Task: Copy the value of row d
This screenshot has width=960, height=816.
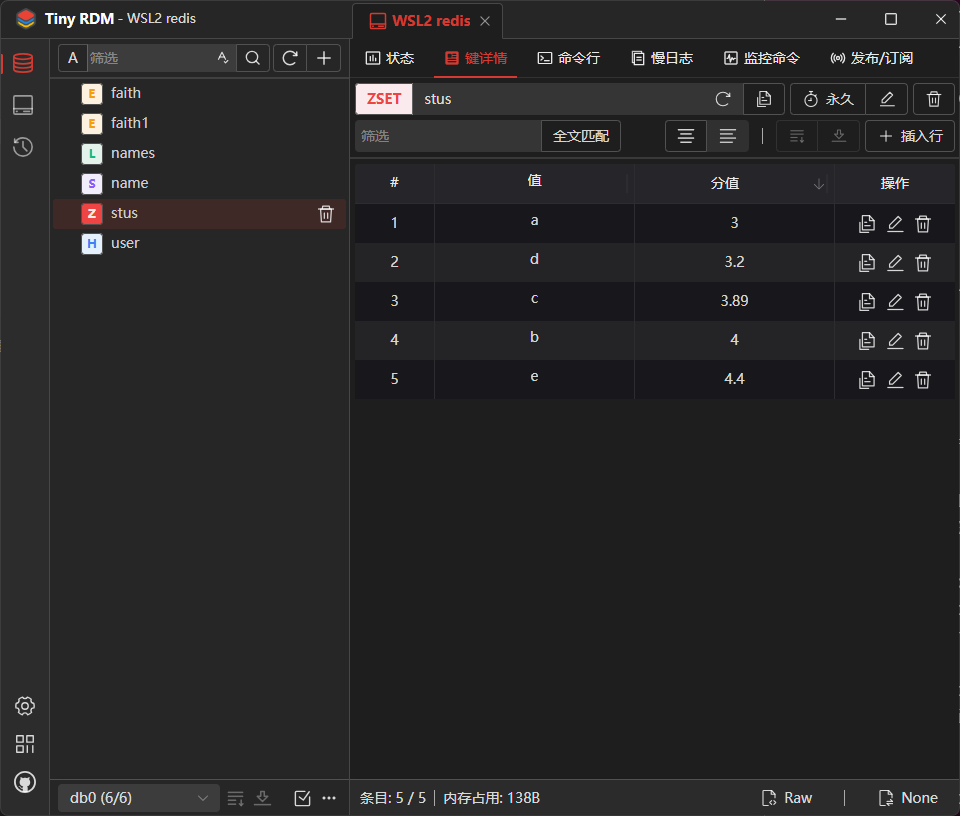Action: [866, 263]
